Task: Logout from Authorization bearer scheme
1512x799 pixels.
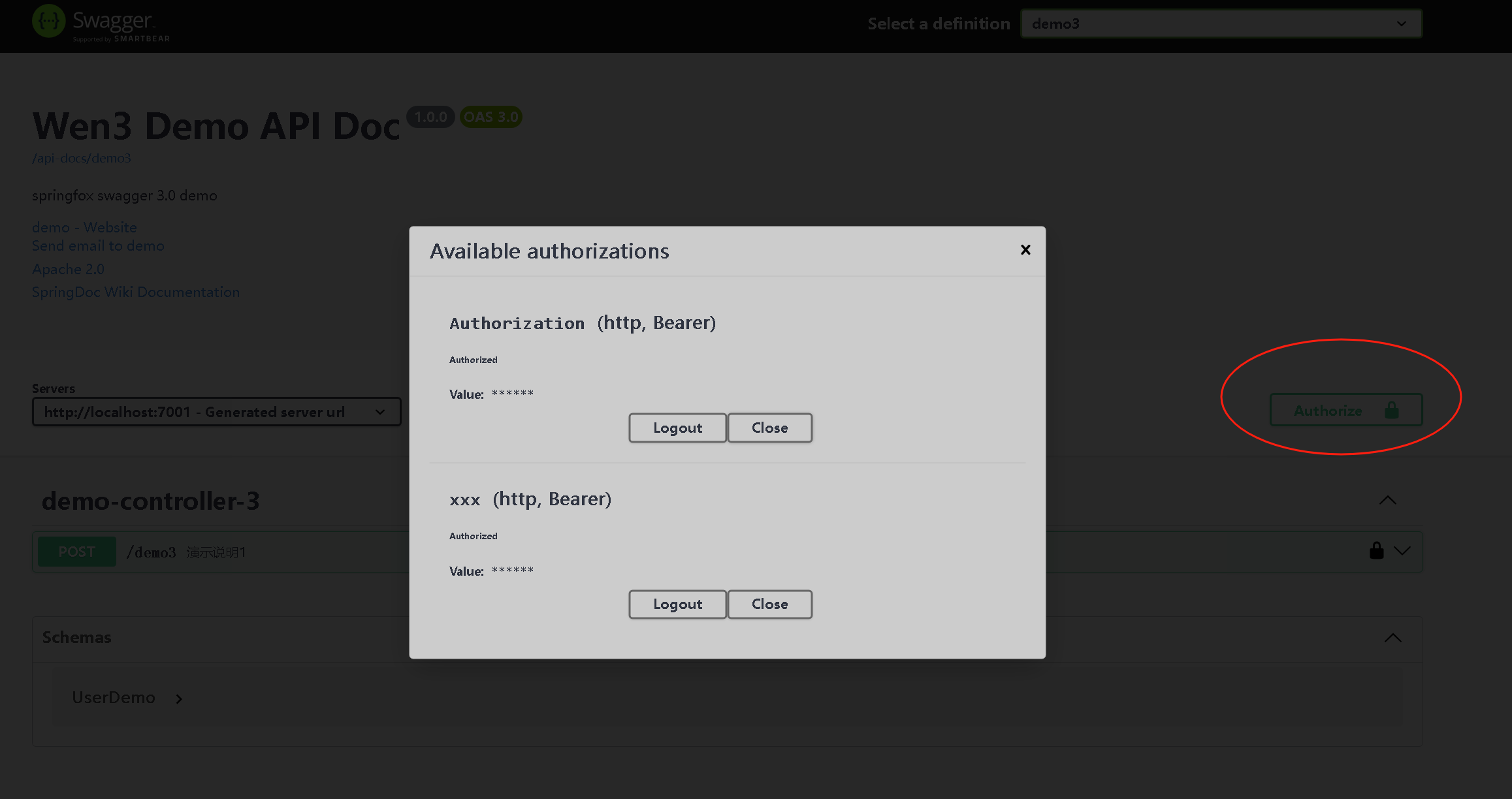Action: (677, 428)
